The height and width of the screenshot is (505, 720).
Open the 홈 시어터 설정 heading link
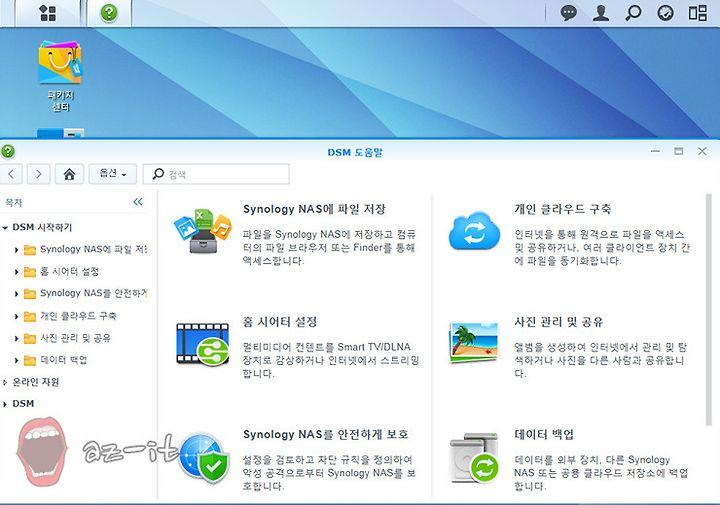[280, 322]
